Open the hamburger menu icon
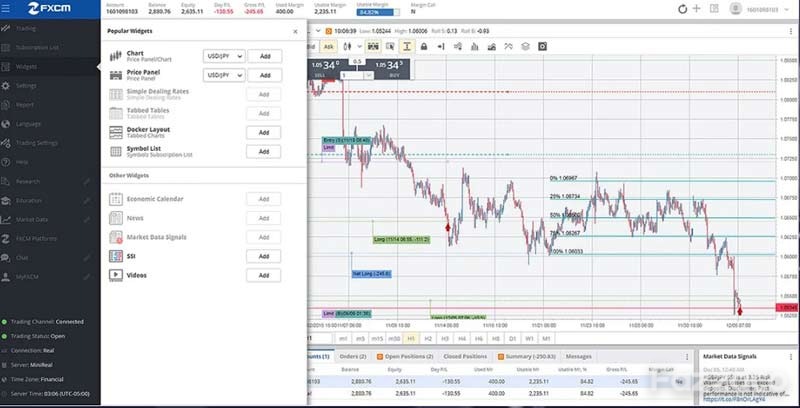This screenshot has height=408, width=800. pos(6,9)
